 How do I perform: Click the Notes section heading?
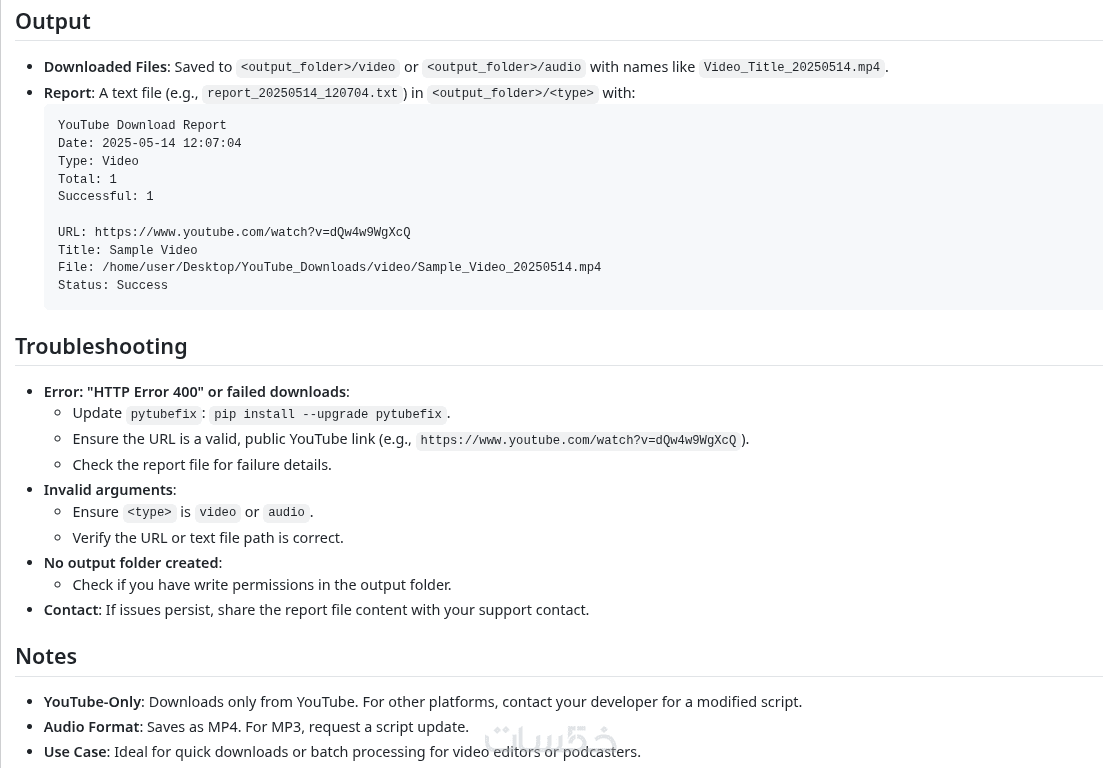(x=46, y=656)
